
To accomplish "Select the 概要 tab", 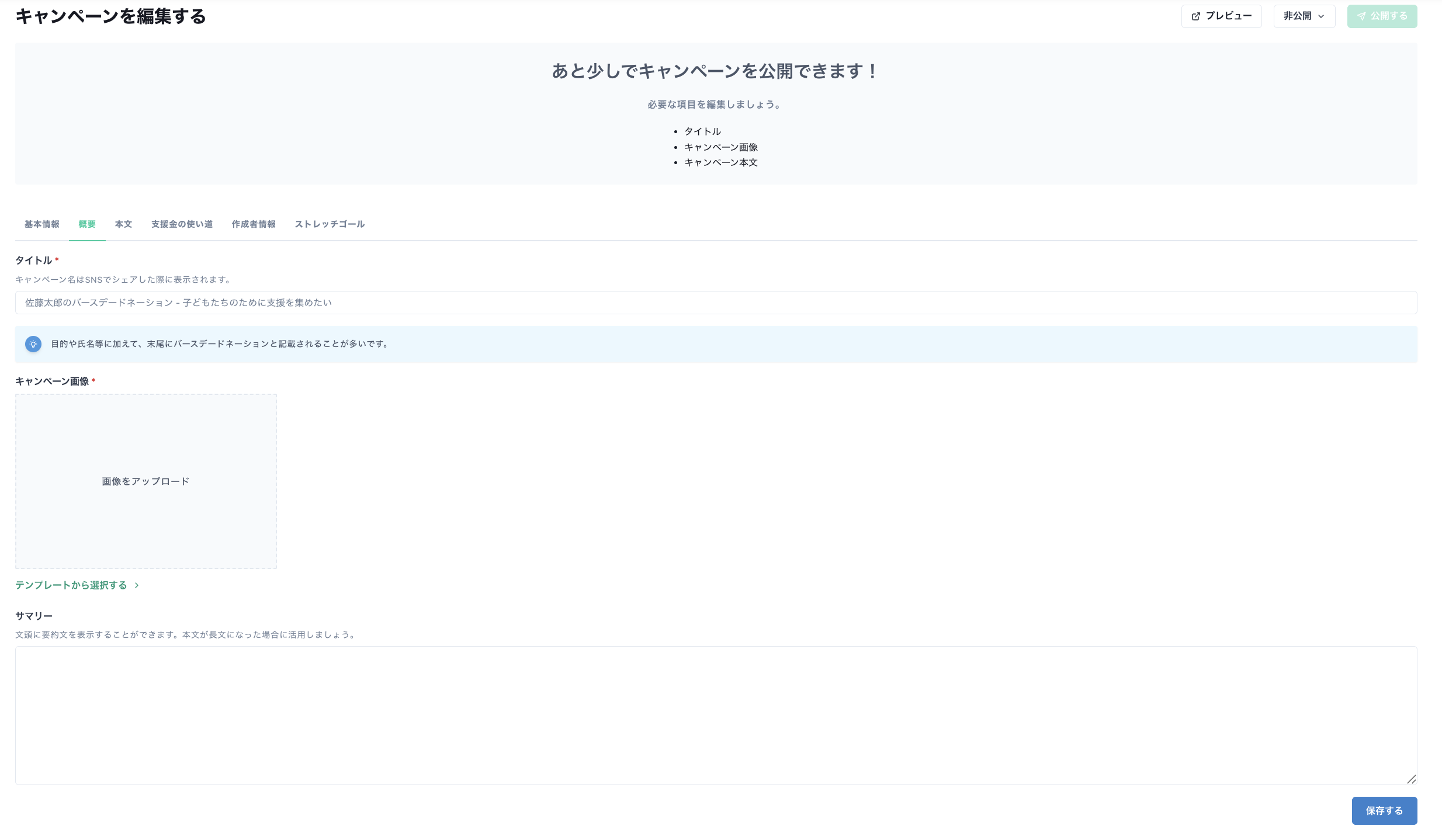I will click(x=87, y=224).
